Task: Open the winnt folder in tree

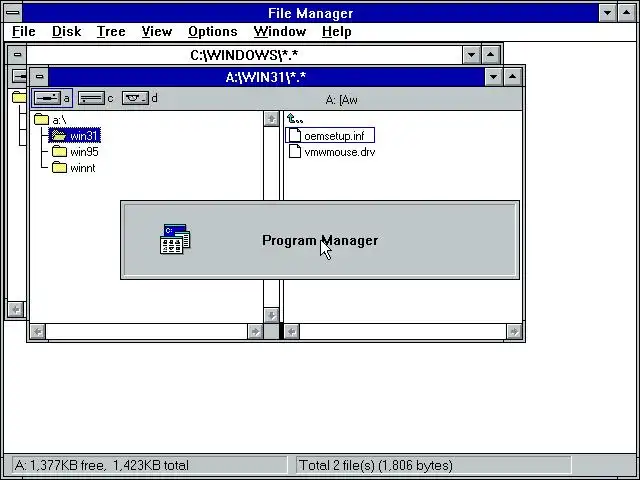Action: (74, 168)
